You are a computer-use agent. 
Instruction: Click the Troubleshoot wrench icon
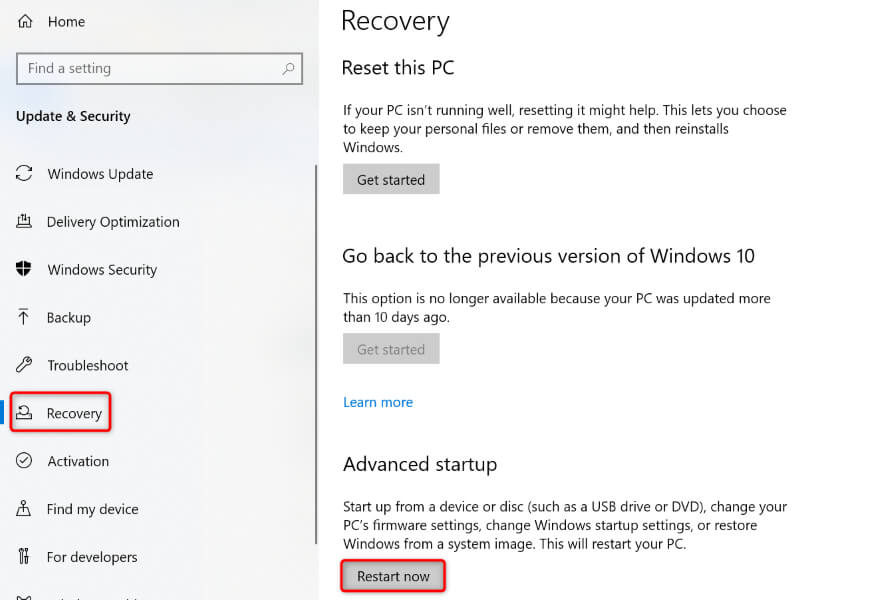coord(25,365)
